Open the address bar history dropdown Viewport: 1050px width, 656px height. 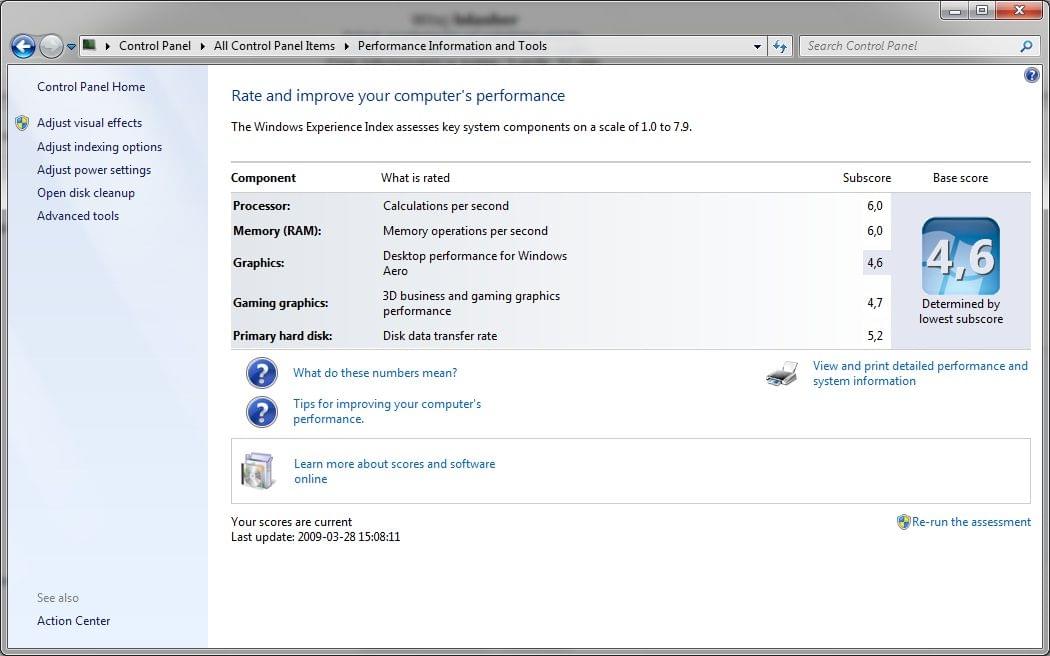[757, 46]
